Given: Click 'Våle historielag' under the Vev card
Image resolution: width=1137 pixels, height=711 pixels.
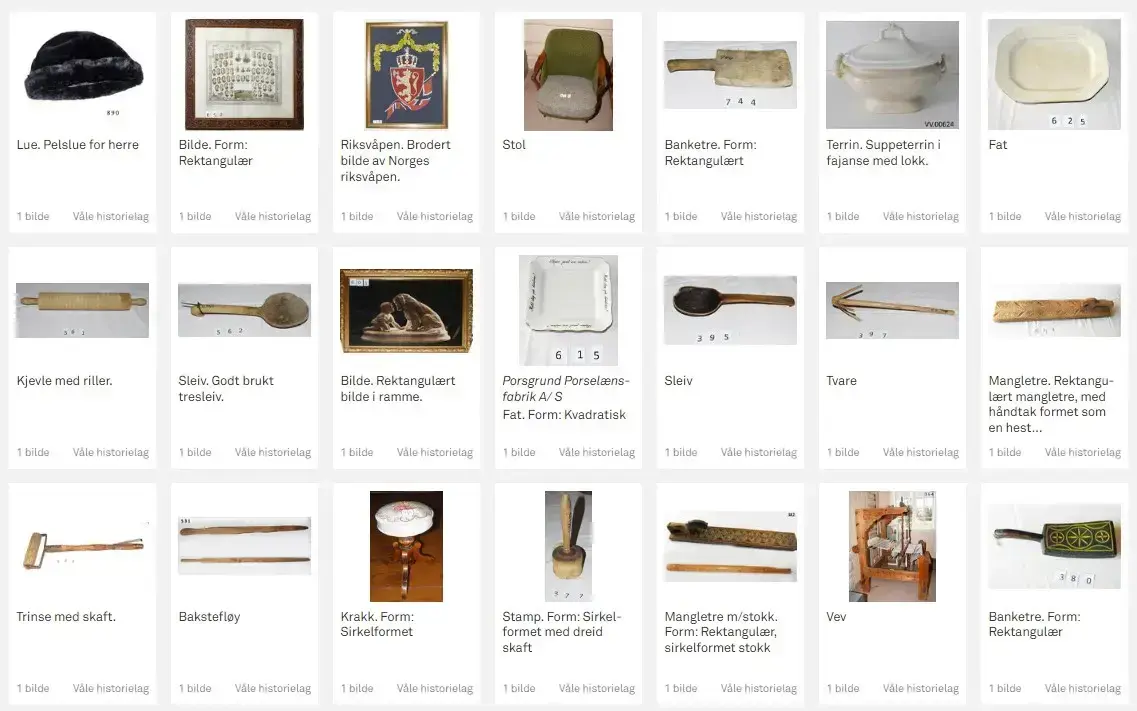Looking at the screenshot, I should coord(920,688).
